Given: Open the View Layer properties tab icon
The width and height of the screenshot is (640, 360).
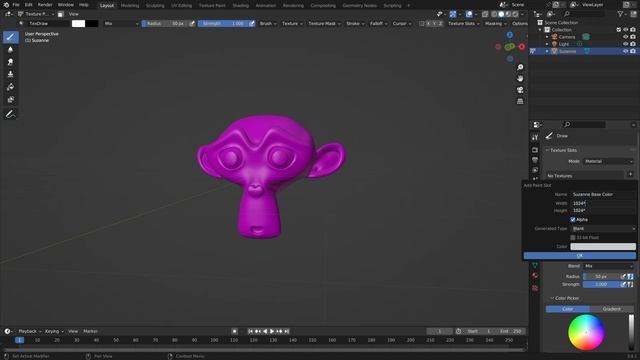Looking at the screenshot, I should [x=535, y=170].
